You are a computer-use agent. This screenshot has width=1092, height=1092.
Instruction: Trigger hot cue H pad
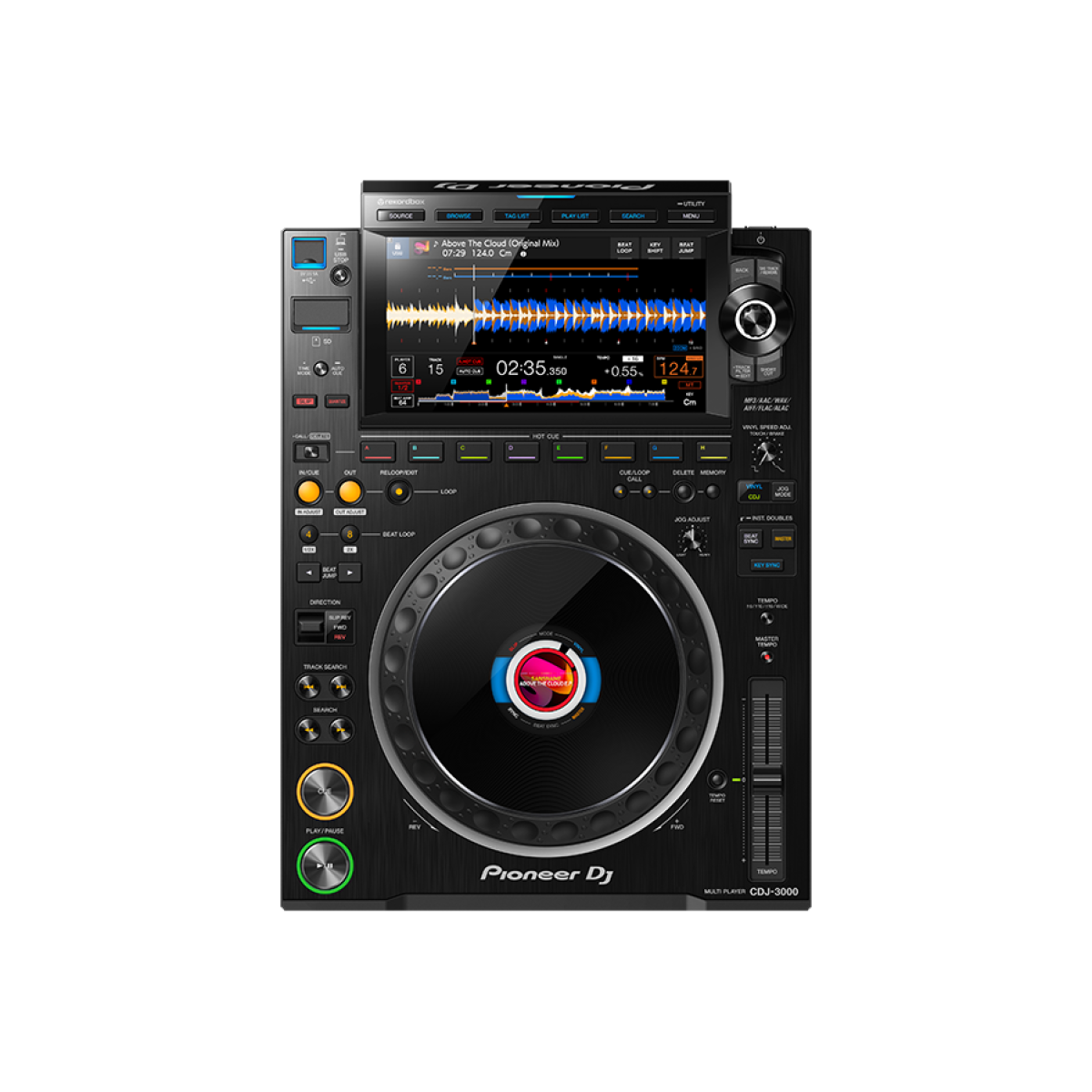[x=714, y=452]
